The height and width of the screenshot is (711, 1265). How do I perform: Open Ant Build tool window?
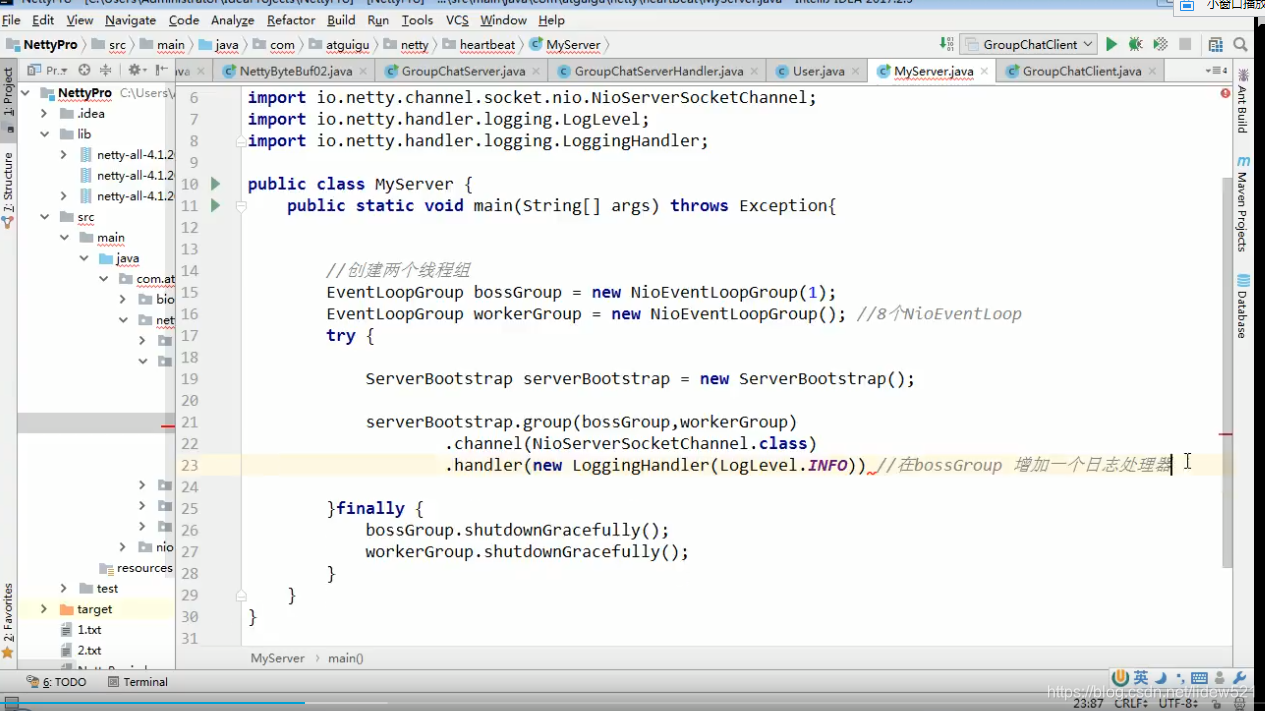(1243, 102)
